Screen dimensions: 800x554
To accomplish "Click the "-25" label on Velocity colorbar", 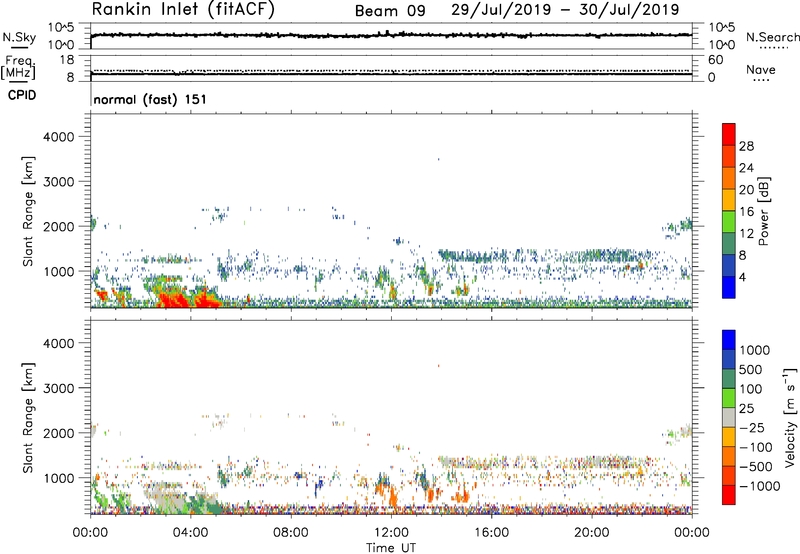I will [x=753, y=428].
